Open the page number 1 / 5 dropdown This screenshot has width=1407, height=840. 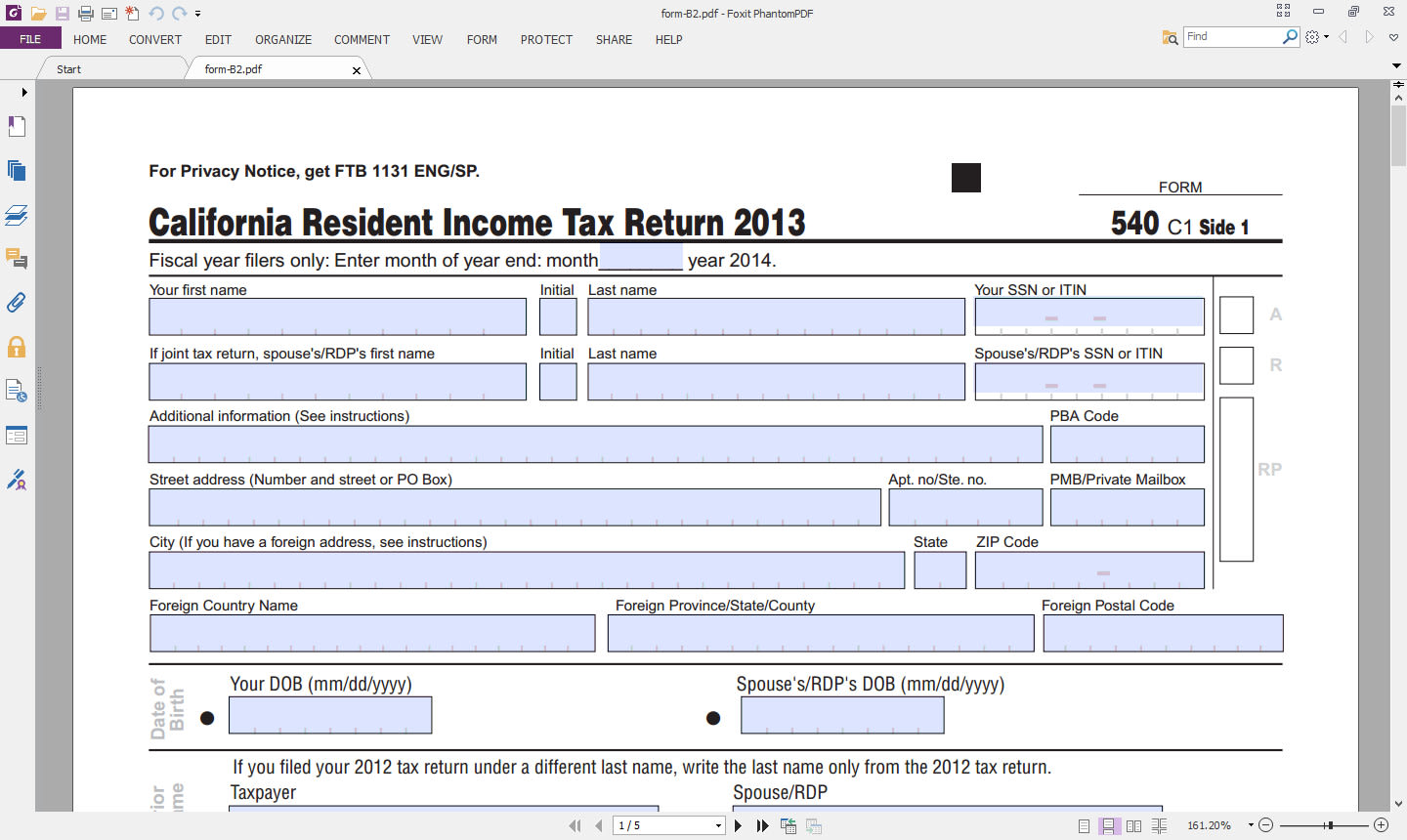(718, 826)
